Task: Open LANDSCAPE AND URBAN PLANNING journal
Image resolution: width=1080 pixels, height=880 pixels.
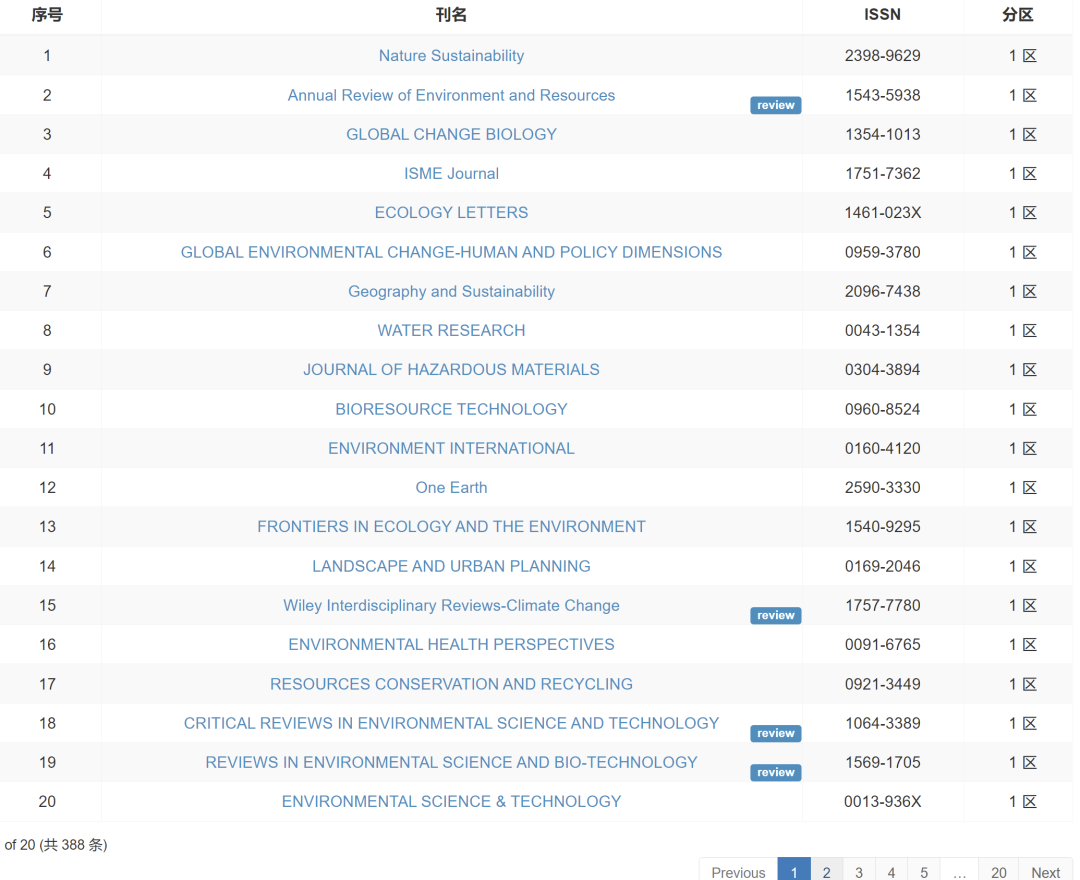Action: point(451,566)
